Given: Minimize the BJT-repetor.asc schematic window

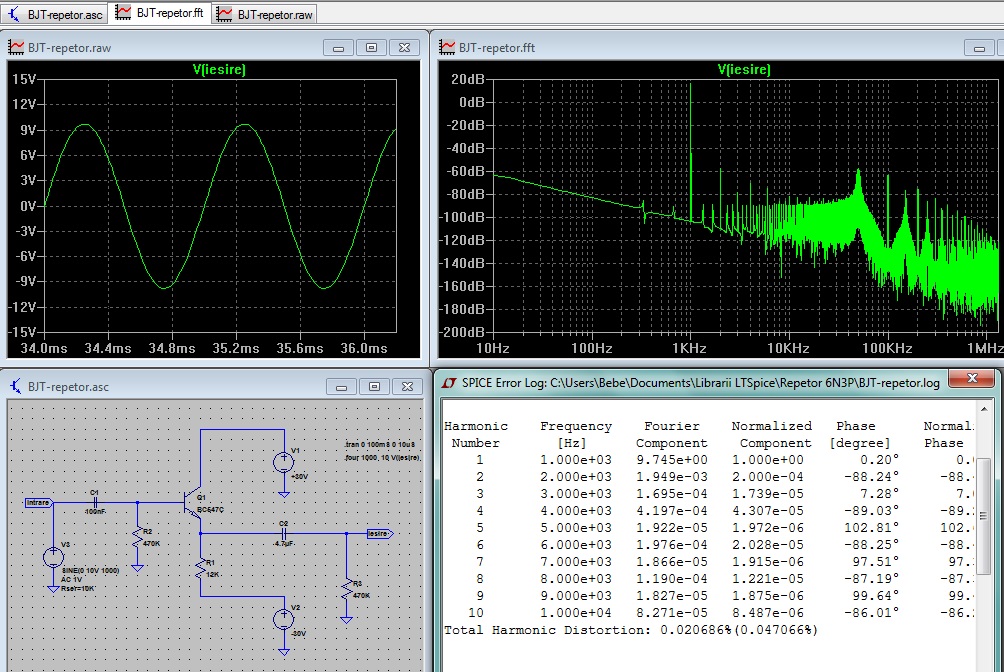Looking at the screenshot, I should 341,387.
